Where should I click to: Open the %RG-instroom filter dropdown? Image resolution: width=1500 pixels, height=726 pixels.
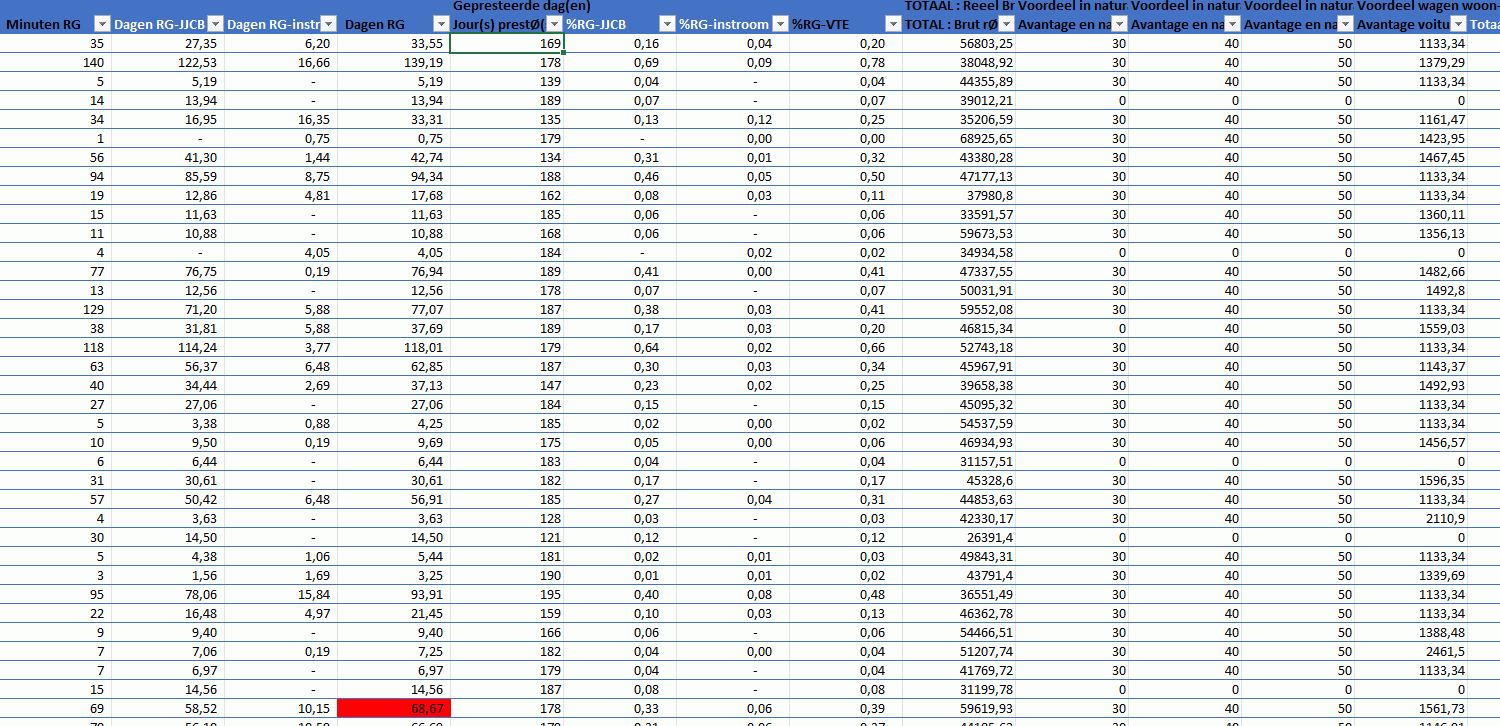781,24
